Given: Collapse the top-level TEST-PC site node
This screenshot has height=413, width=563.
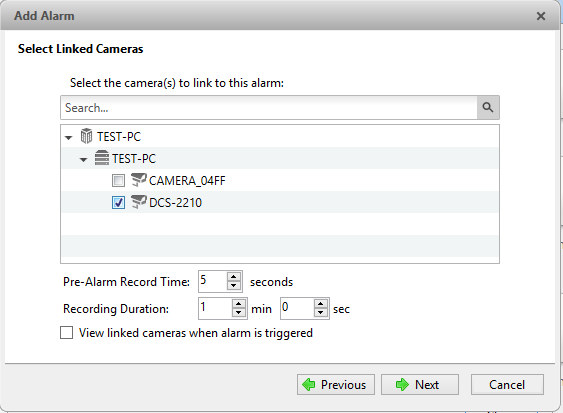Looking at the screenshot, I should point(69,137).
